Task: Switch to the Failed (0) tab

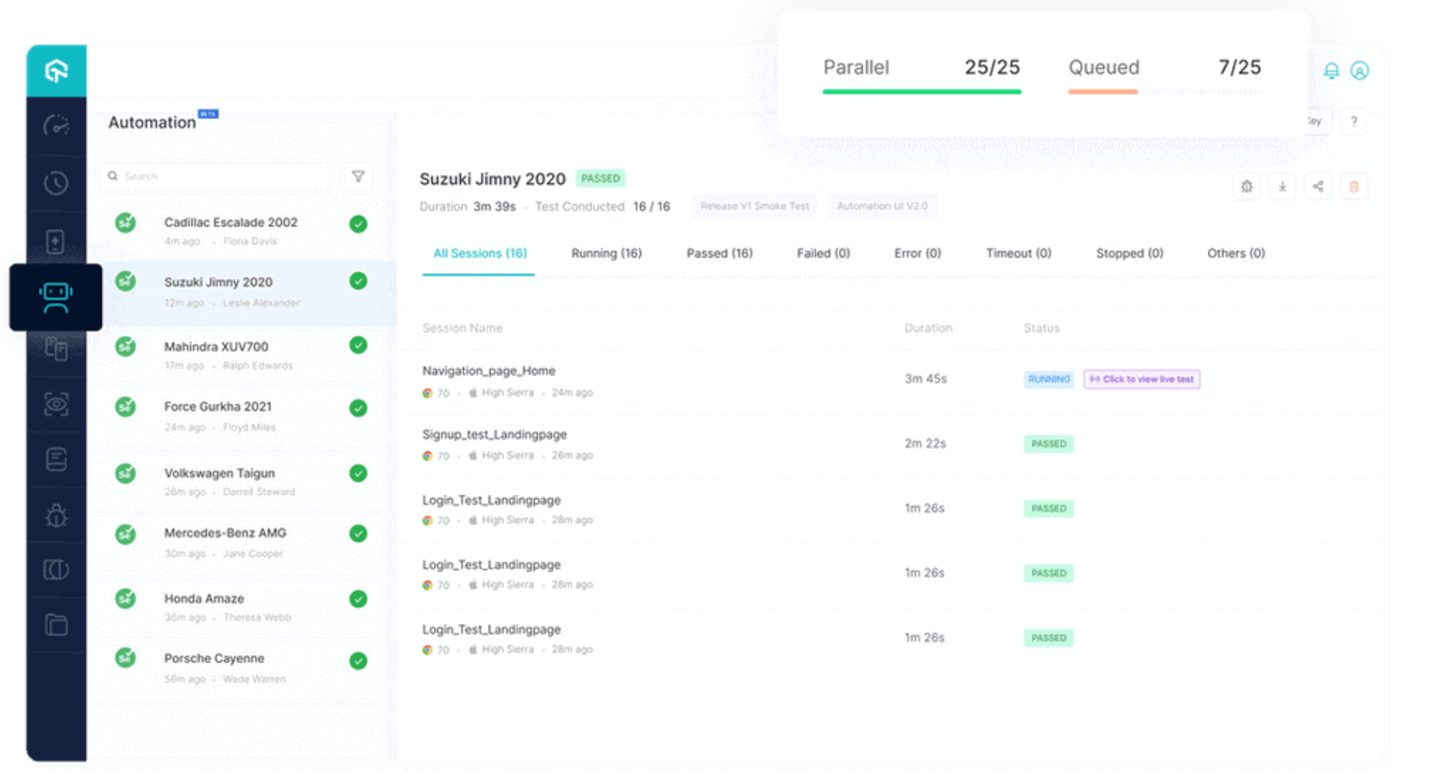Action: click(823, 254)
